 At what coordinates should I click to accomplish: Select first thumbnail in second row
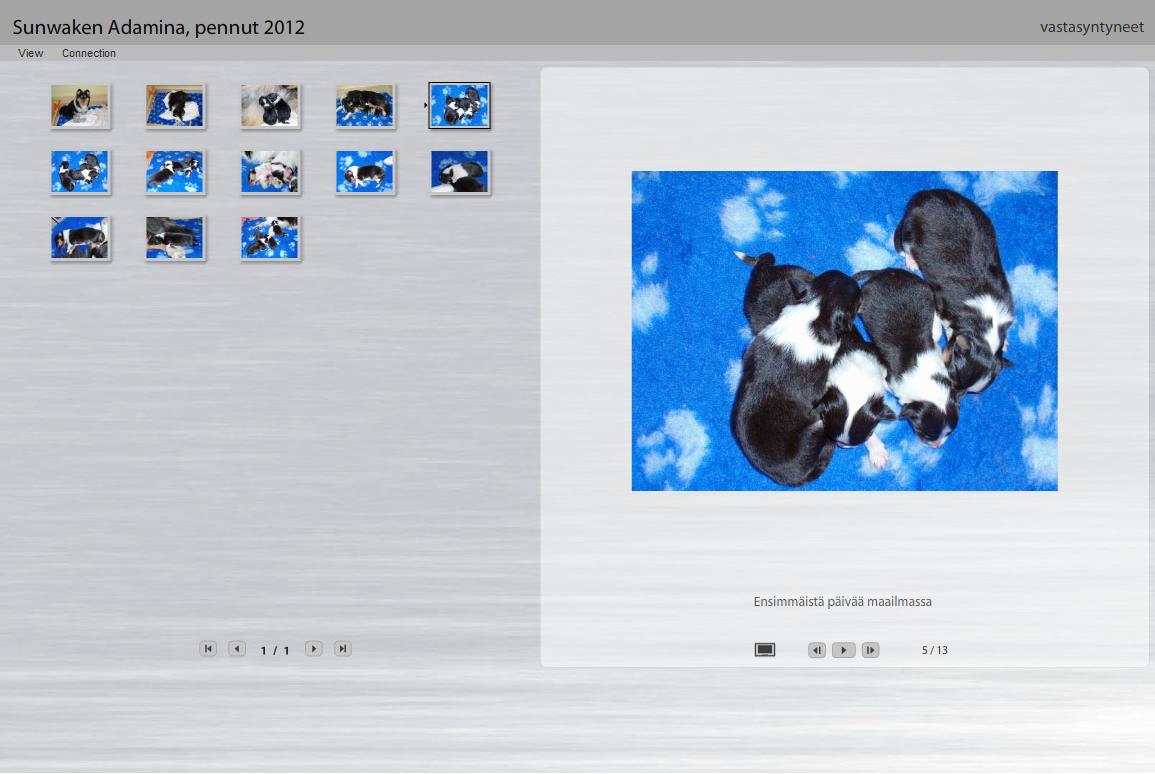(80, 172)
